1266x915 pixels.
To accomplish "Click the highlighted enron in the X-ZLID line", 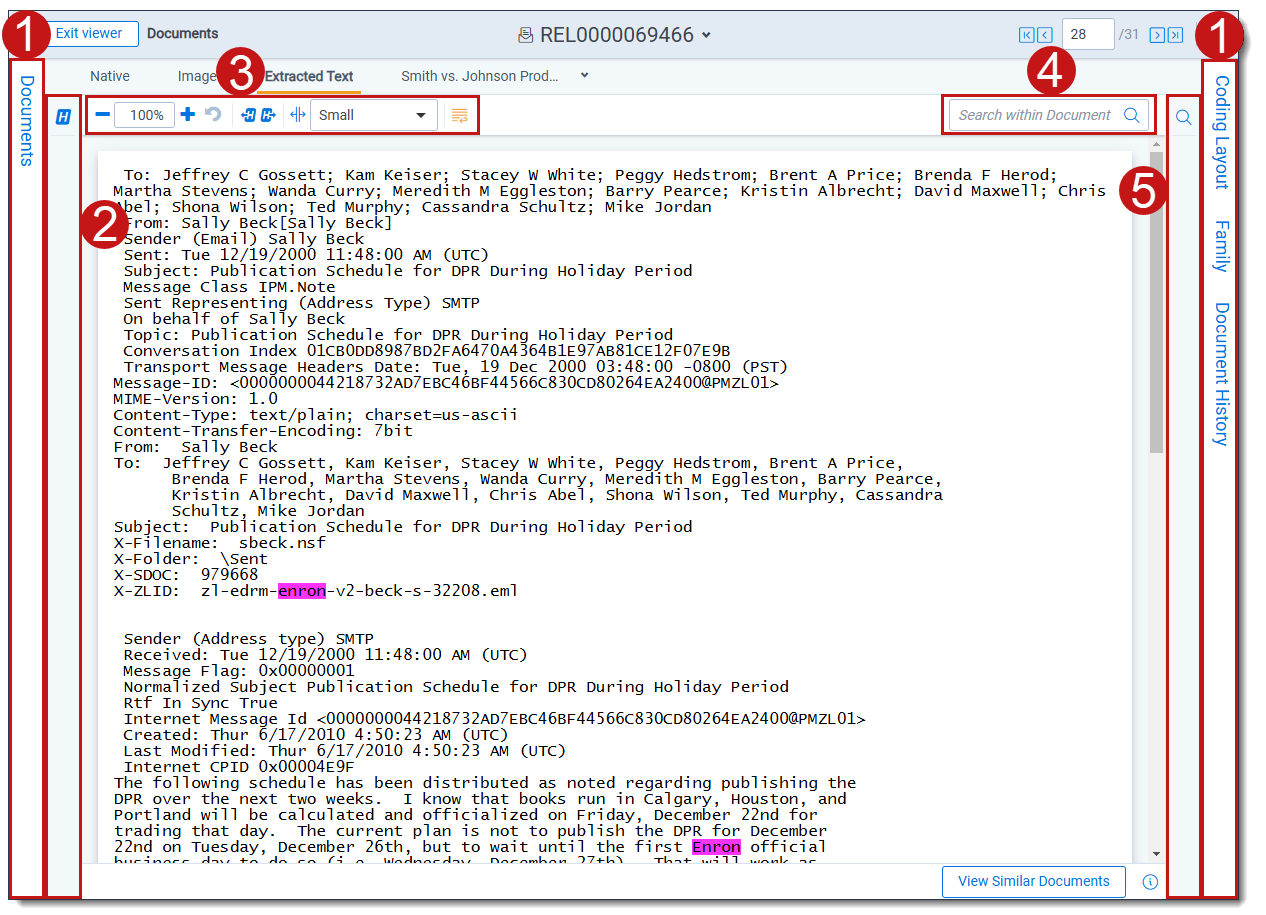I will 302,591.
